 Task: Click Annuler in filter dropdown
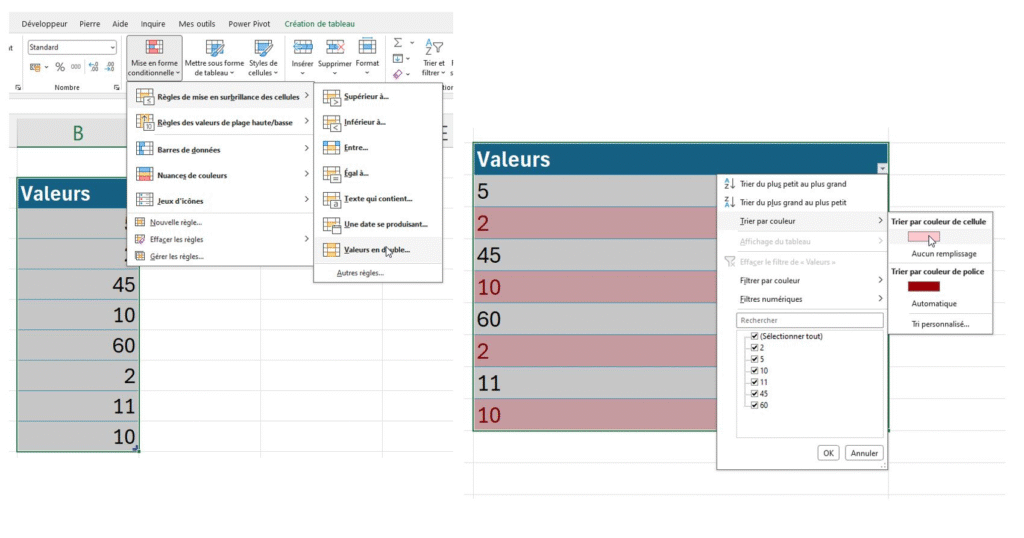[864, 453]
